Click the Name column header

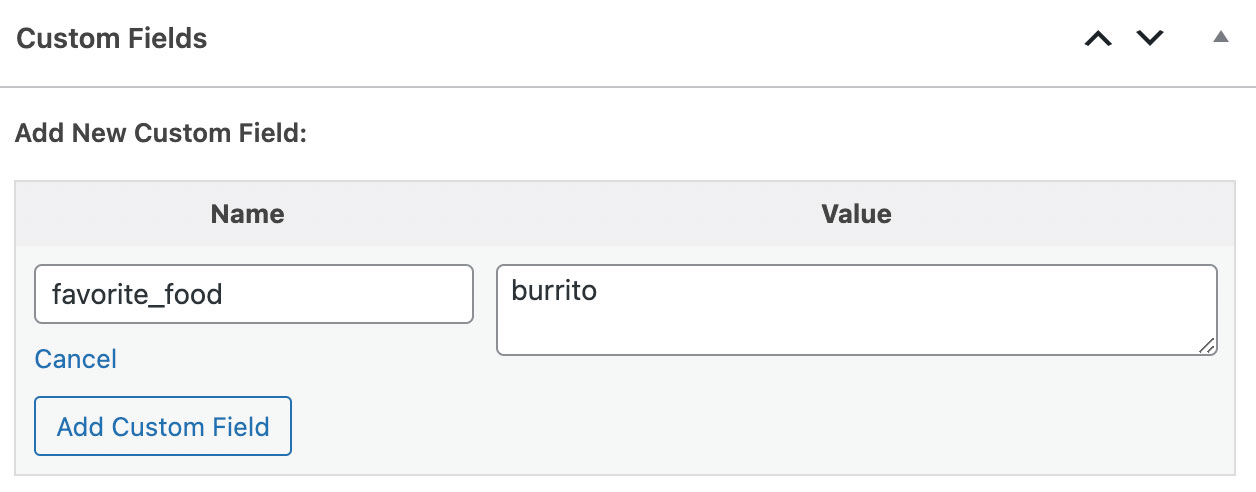click(x=248, y=214)
